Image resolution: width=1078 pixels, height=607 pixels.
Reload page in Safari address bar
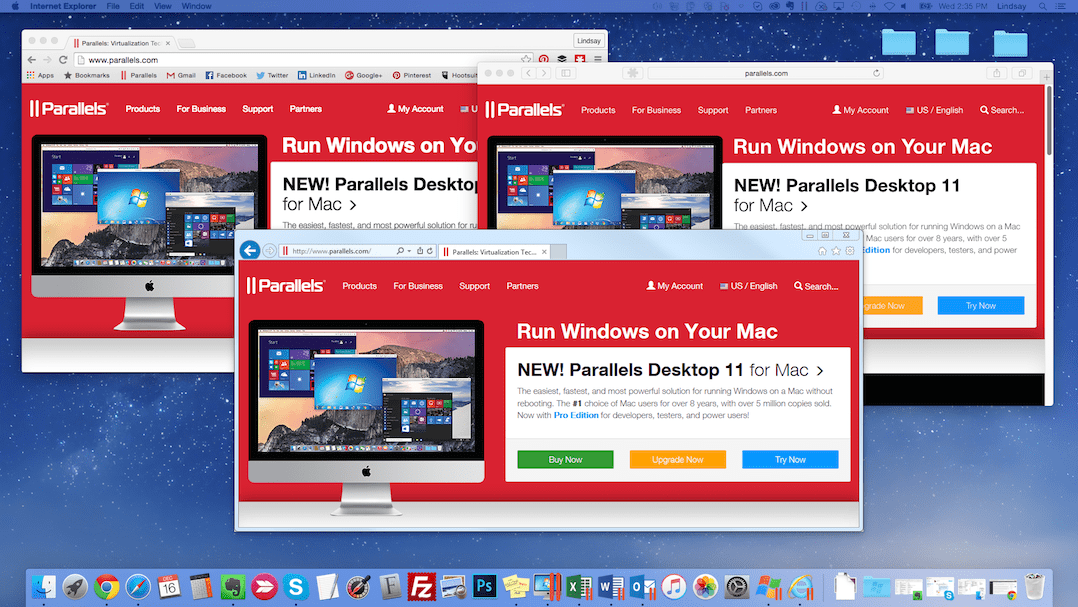(877, 73)
